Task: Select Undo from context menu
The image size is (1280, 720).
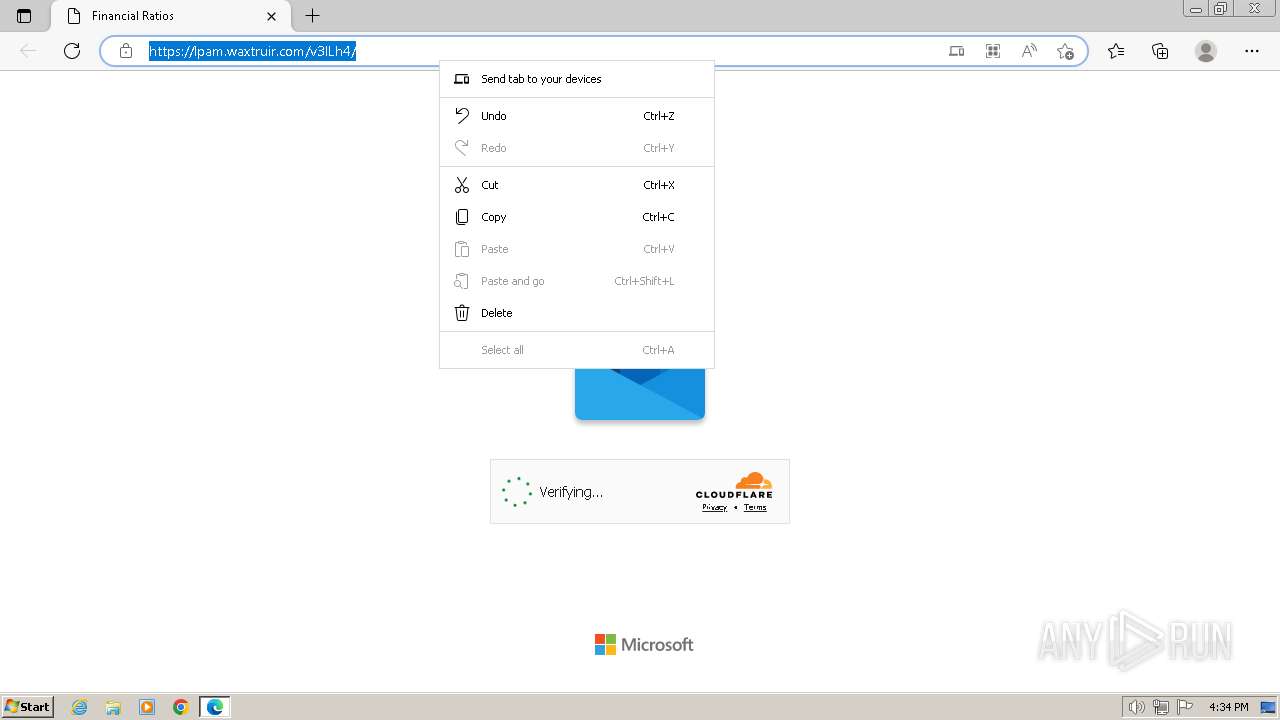Action: point(577,116)
